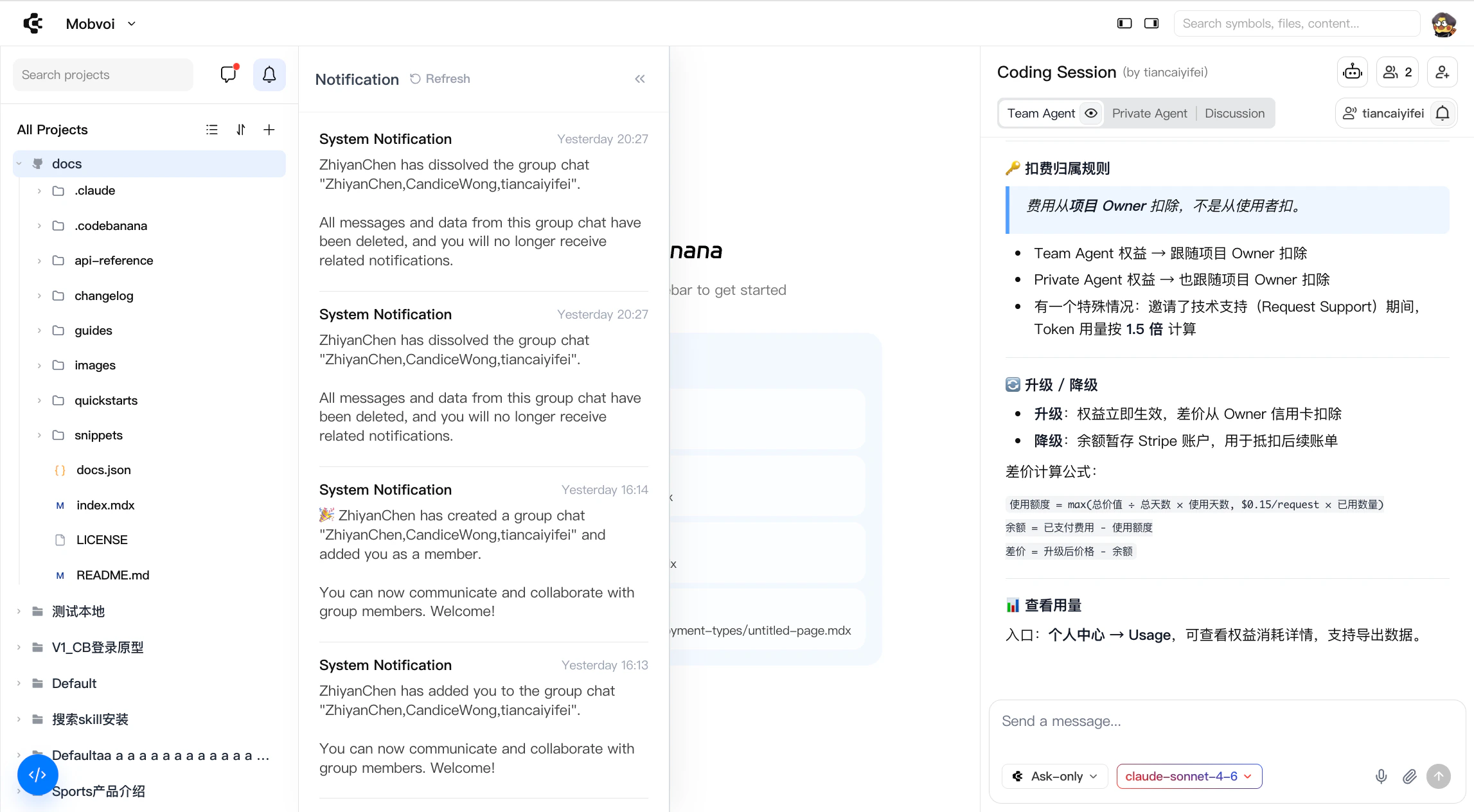Viewport: 1474px width, 812px height.
Task: Open the Ask-only mode selector
Action: coord(1054,776)
